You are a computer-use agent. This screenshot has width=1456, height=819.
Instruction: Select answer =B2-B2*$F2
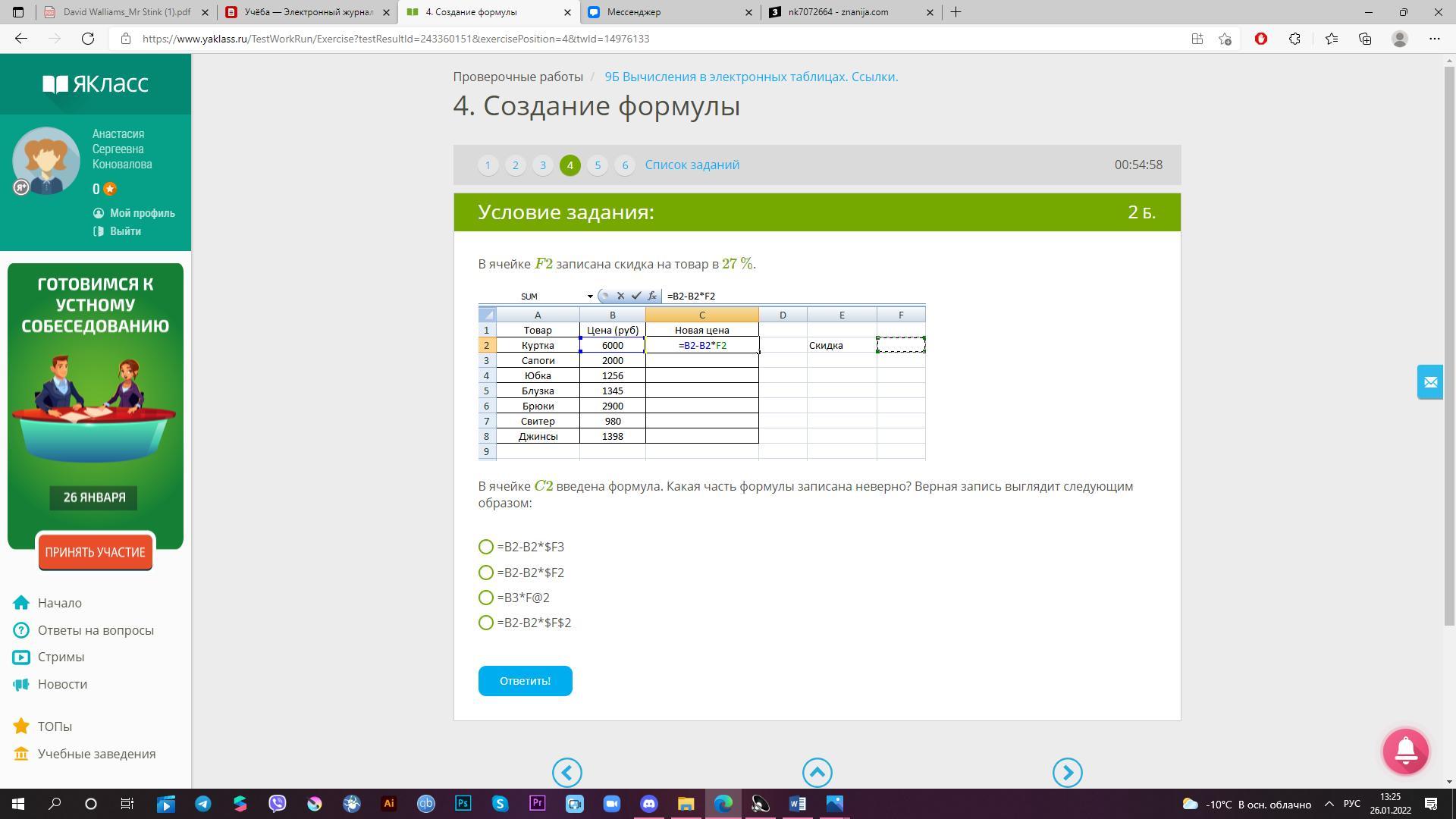click(x=486, y=573)
